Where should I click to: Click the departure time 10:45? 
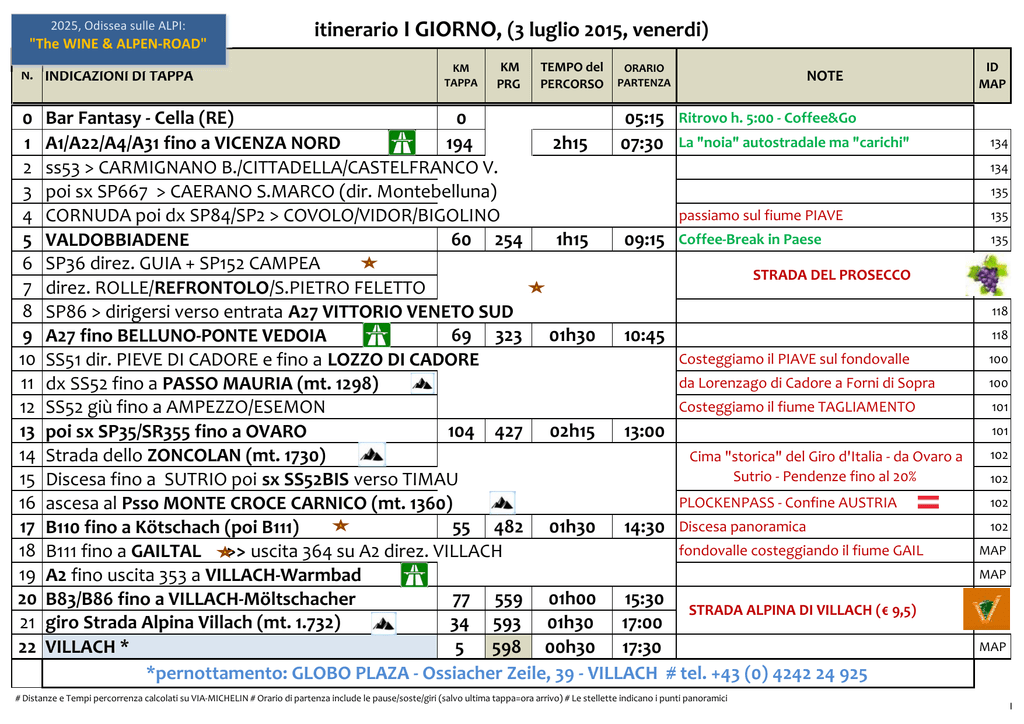(644, 336)
